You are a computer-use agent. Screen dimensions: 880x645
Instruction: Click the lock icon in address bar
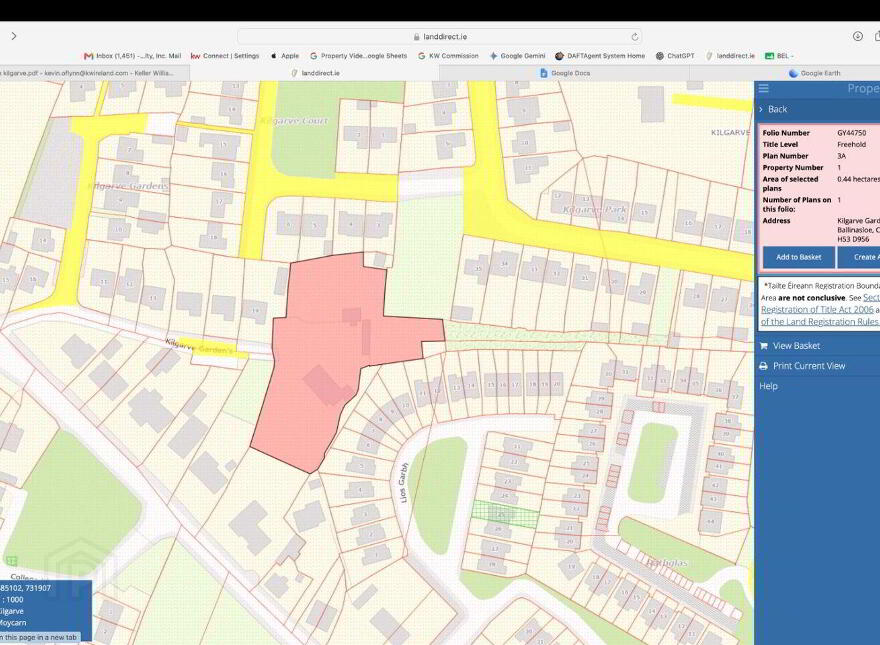(x=416, y=36)
